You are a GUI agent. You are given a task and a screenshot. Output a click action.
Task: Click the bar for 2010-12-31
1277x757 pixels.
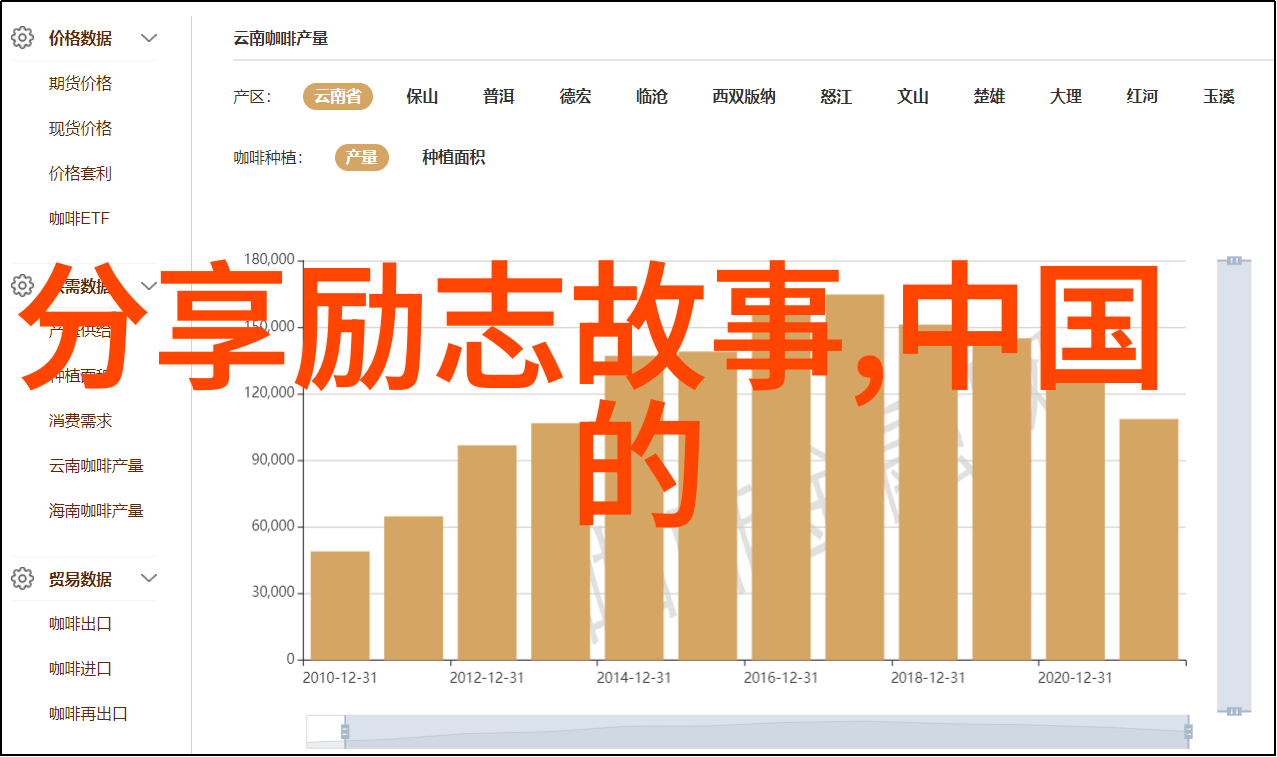340,605
